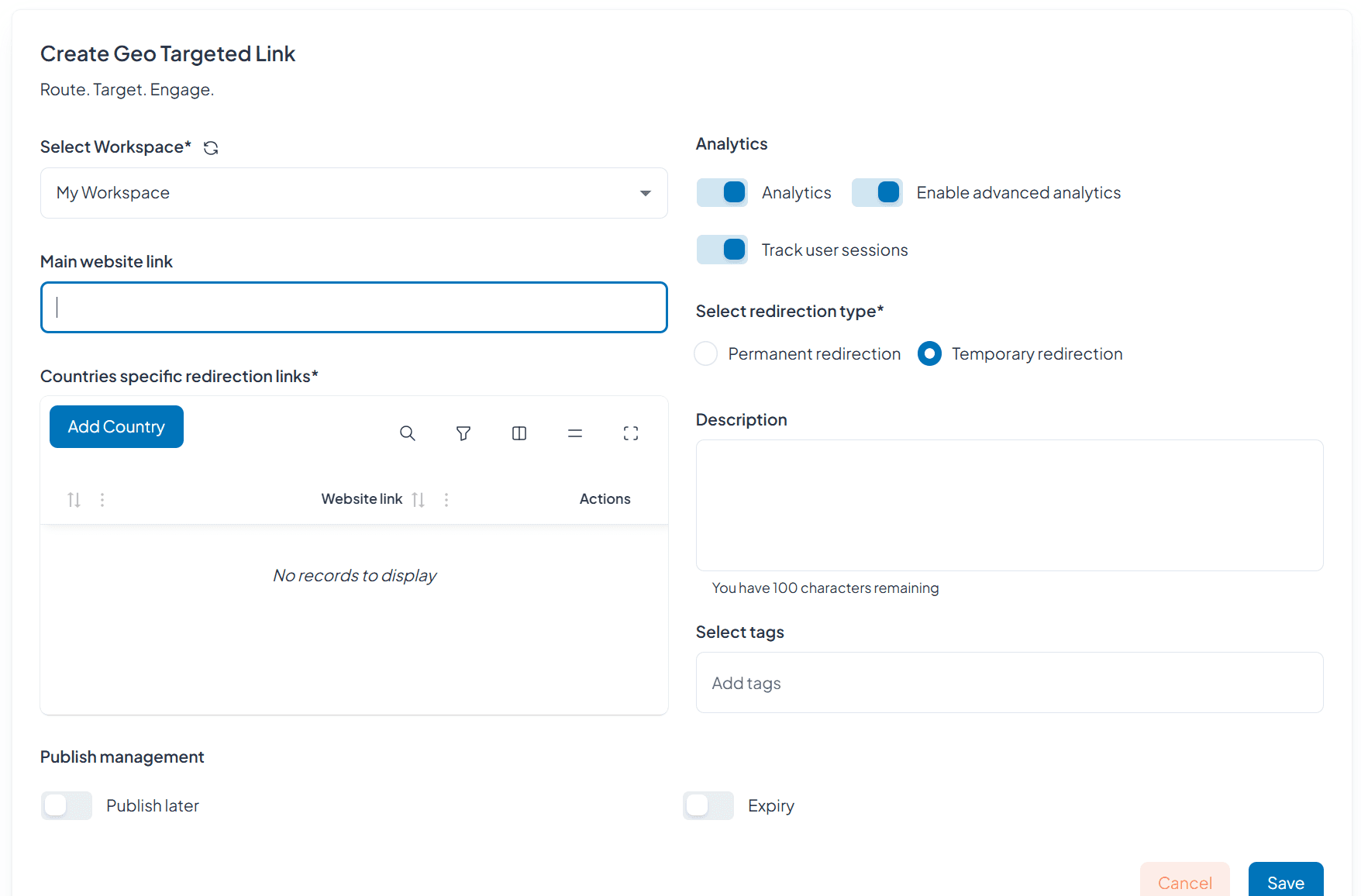This screenshot has height=896, width=1361.
Task: Click the 100 characters remaining note
Action: pyautogui.click(x=825, y=588)
